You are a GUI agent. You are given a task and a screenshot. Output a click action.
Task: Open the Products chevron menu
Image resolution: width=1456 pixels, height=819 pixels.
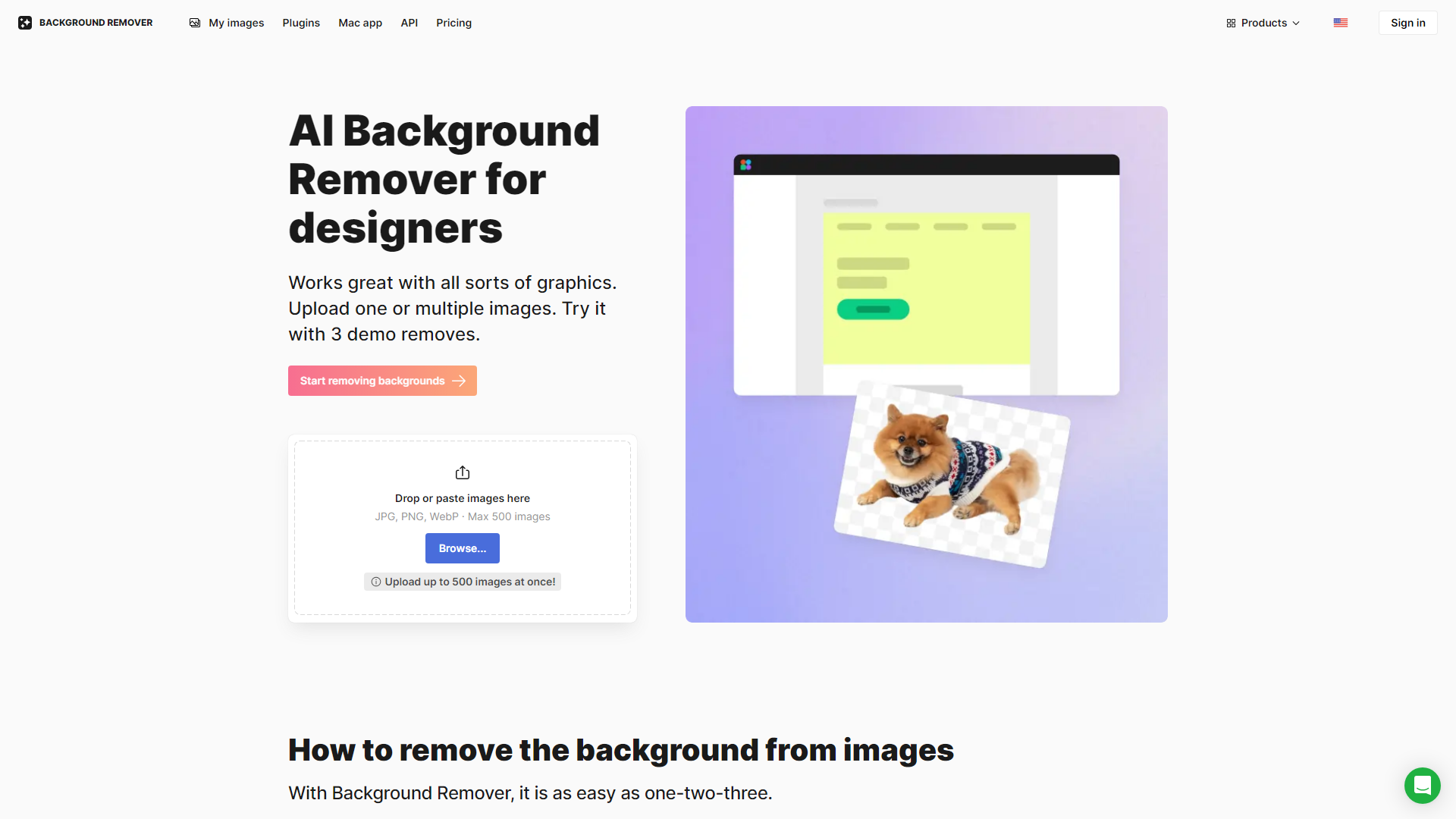(1295, 23)
